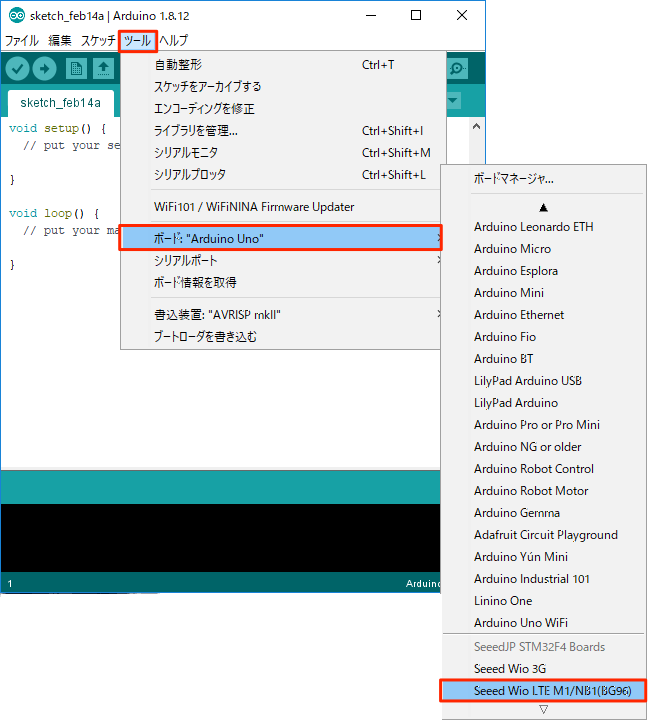
Task: Select LilyPad Arduino board
Action: [544, 403]
